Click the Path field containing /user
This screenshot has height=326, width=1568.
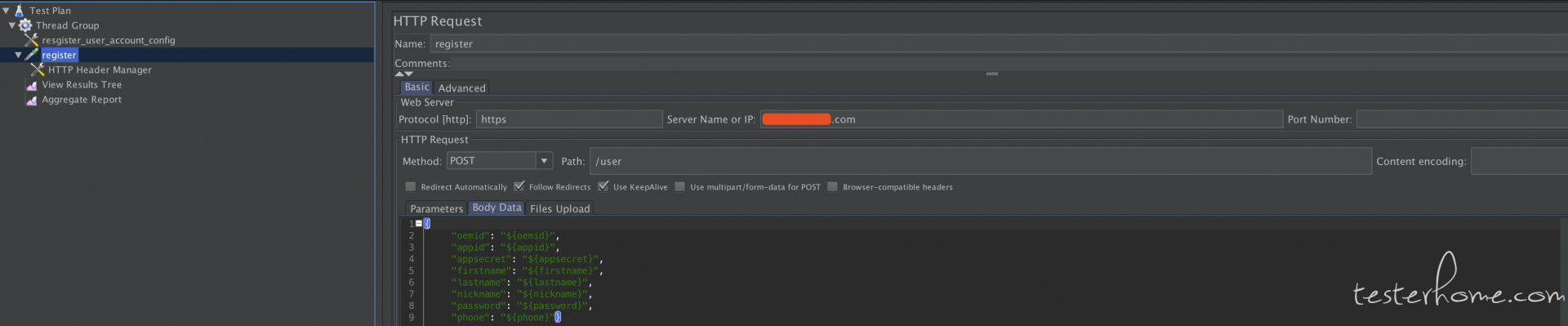click(x=980, y=161)
